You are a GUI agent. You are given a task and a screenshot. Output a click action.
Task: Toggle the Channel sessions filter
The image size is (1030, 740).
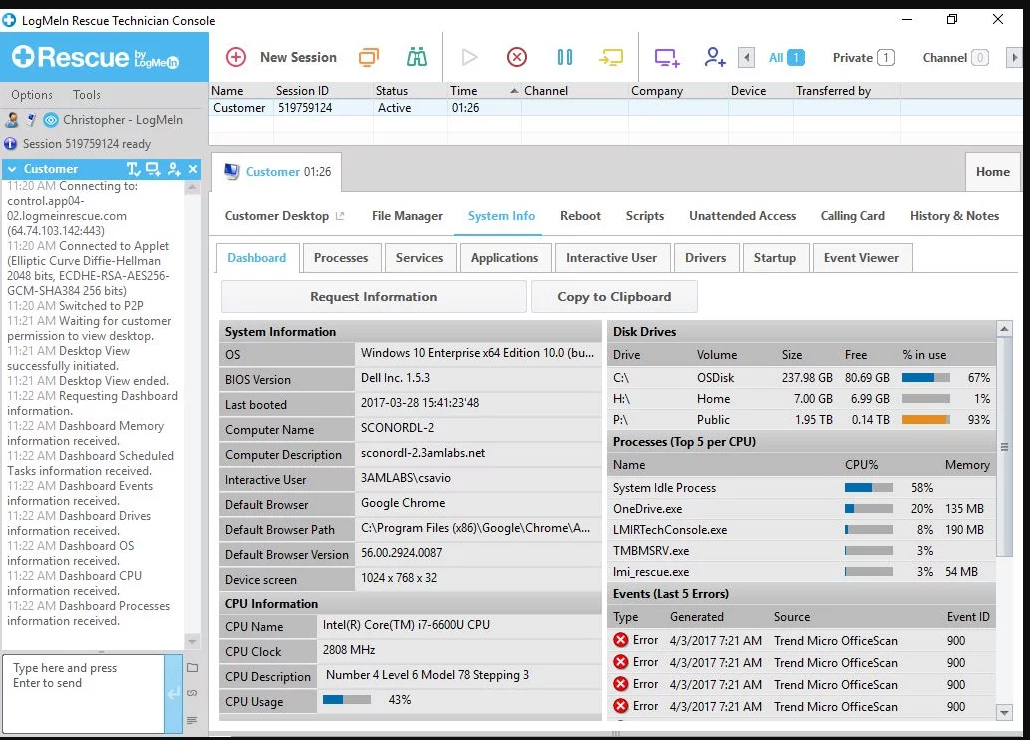point(949,58)
